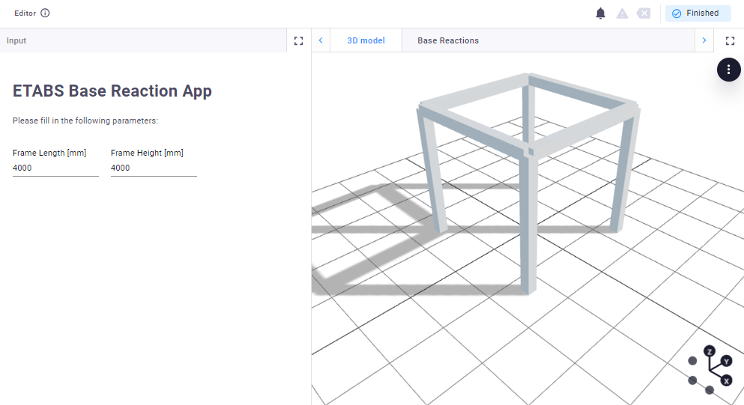Viewport: 744px width, 405px height.
Task: Switch to the 3D model tab
Action: (365, 41)
